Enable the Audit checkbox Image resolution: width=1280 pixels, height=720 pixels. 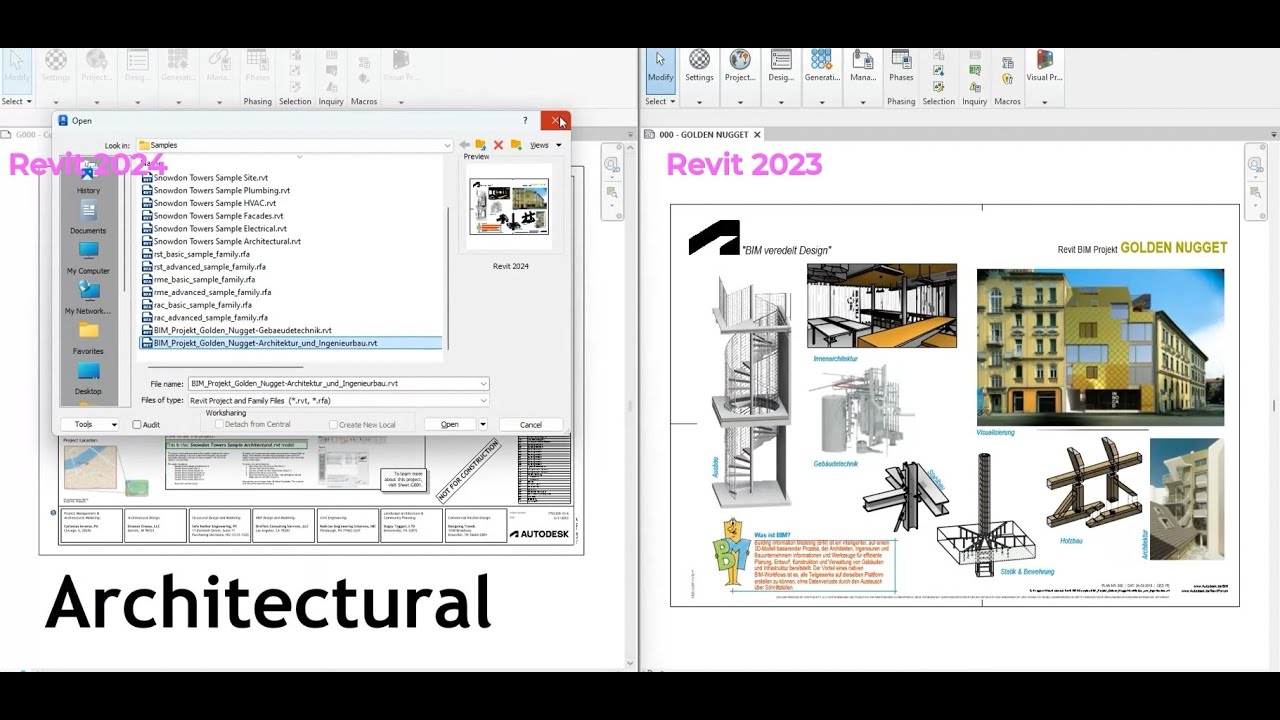tap(137, 424)
